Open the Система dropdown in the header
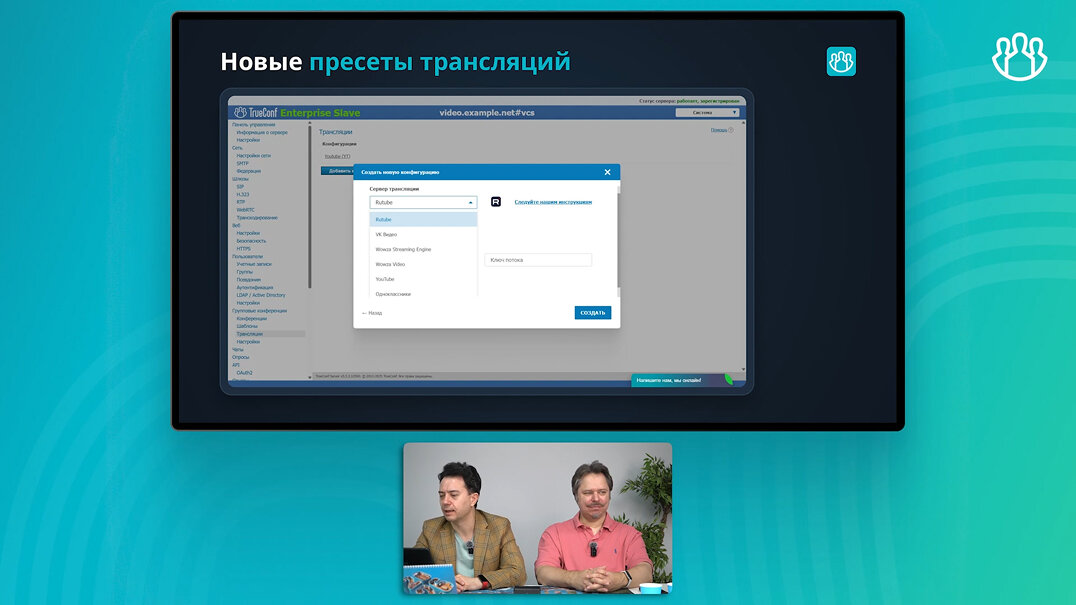Screen dimensions: 1076x605 pyautogui.click(x=707, y=112)
